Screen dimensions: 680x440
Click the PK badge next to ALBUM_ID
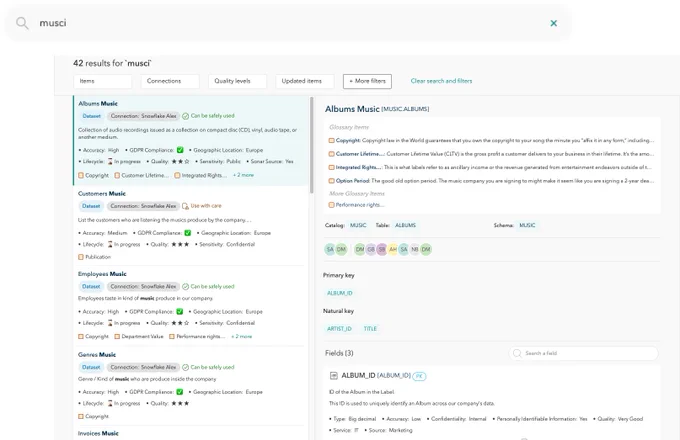point(419,376)
